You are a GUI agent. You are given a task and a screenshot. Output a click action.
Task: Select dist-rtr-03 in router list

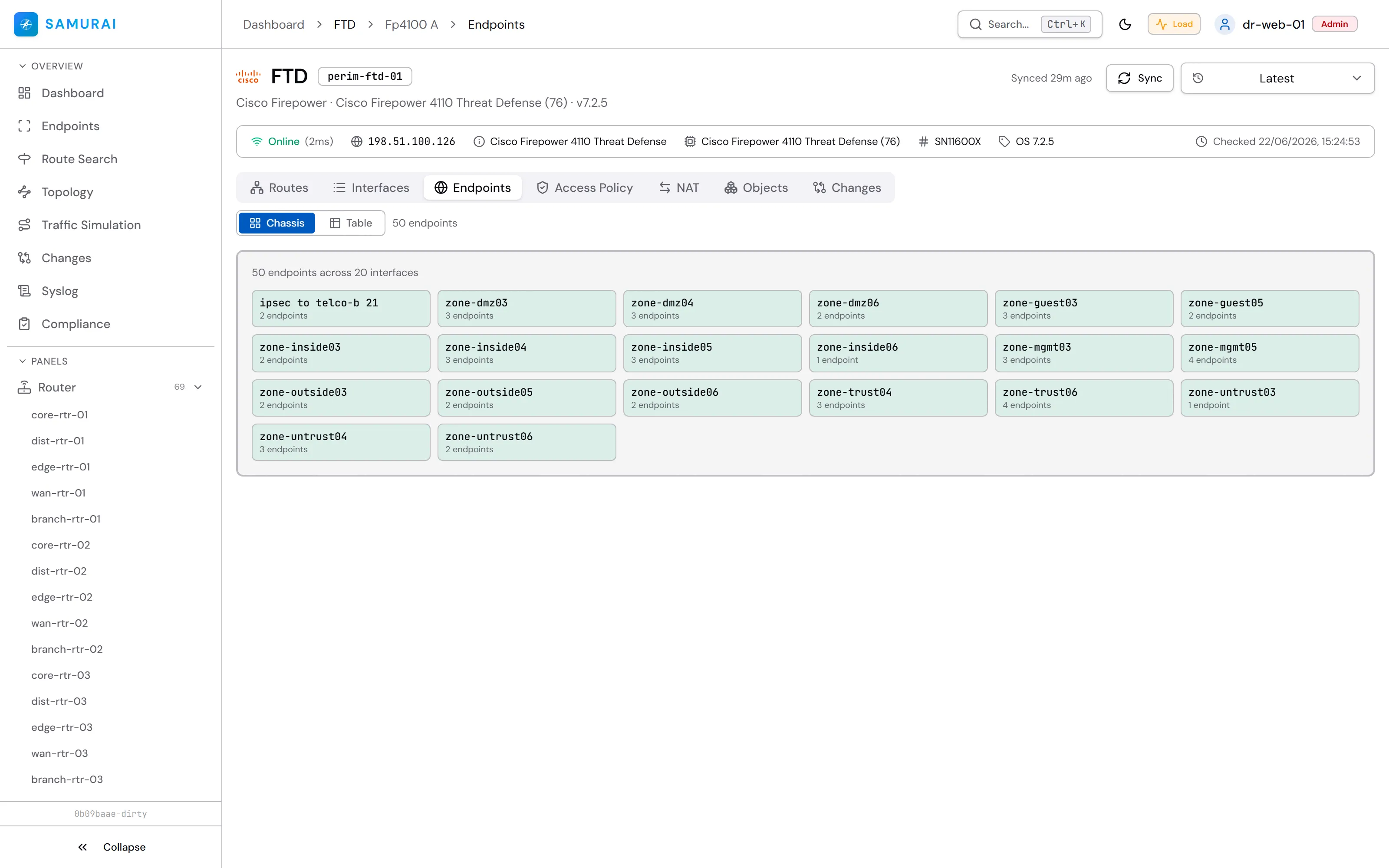(x=59, y=701)
